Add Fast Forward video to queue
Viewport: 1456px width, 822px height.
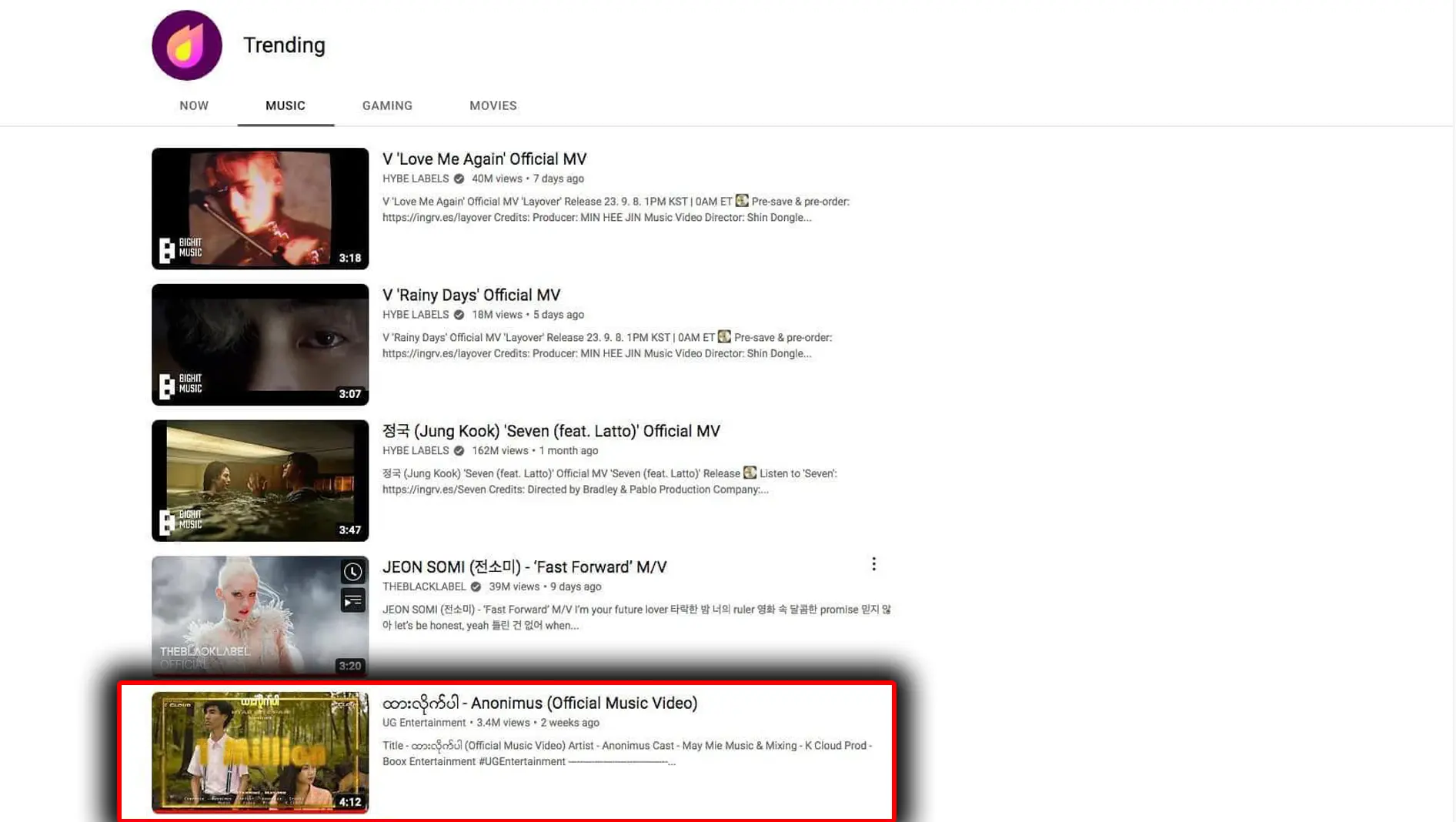[352, 600]
